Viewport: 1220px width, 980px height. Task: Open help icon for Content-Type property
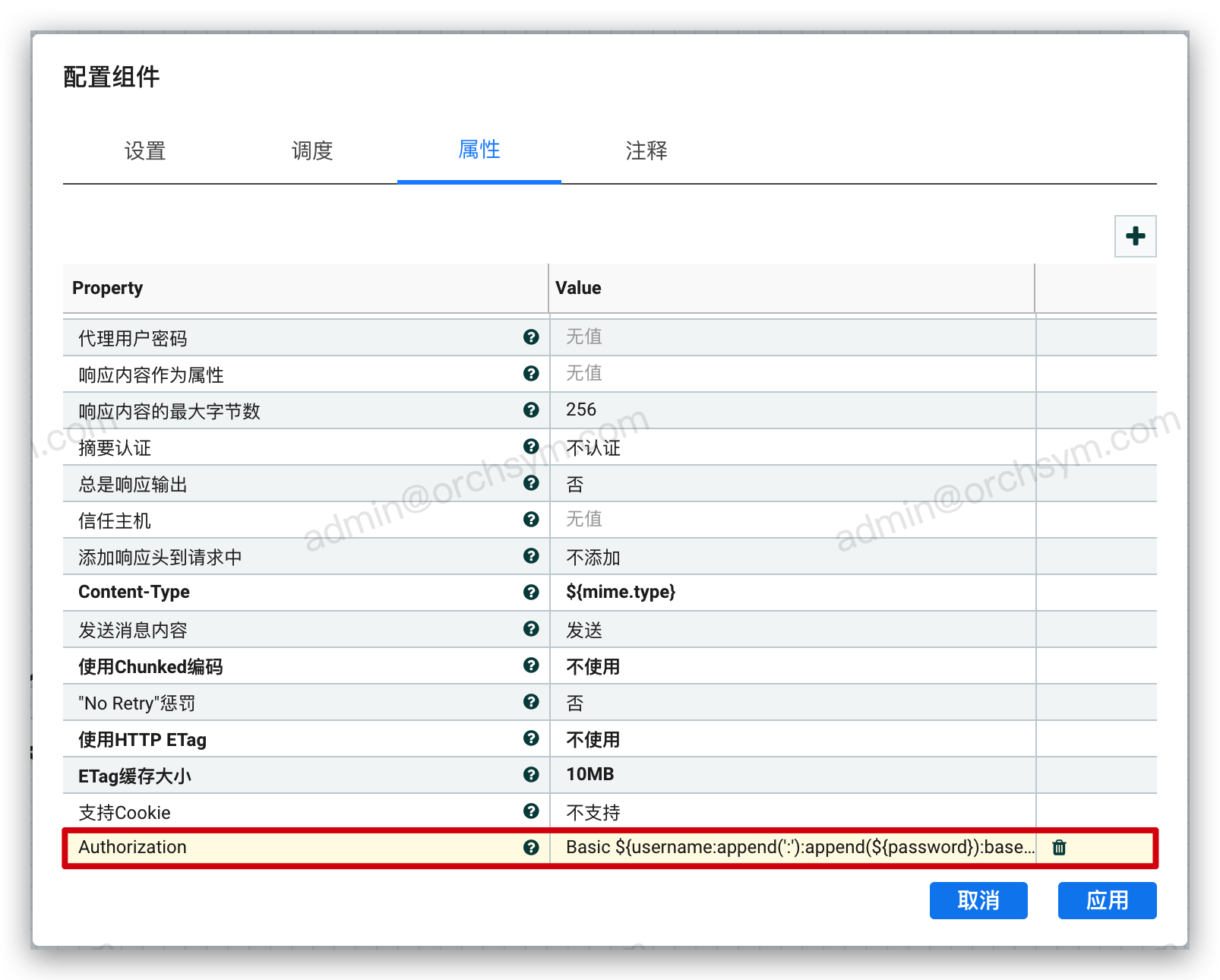[x=531, y=592]
